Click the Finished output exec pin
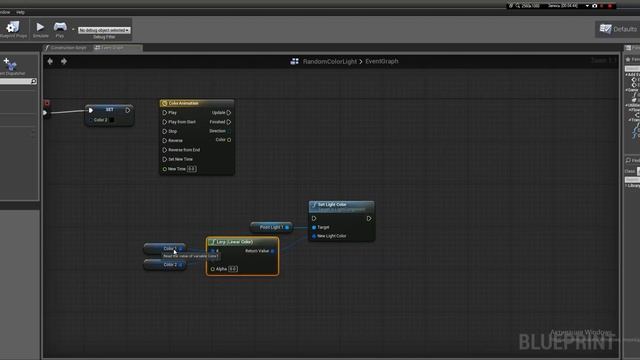Screen dimensions: 640x360 (229, 122)
